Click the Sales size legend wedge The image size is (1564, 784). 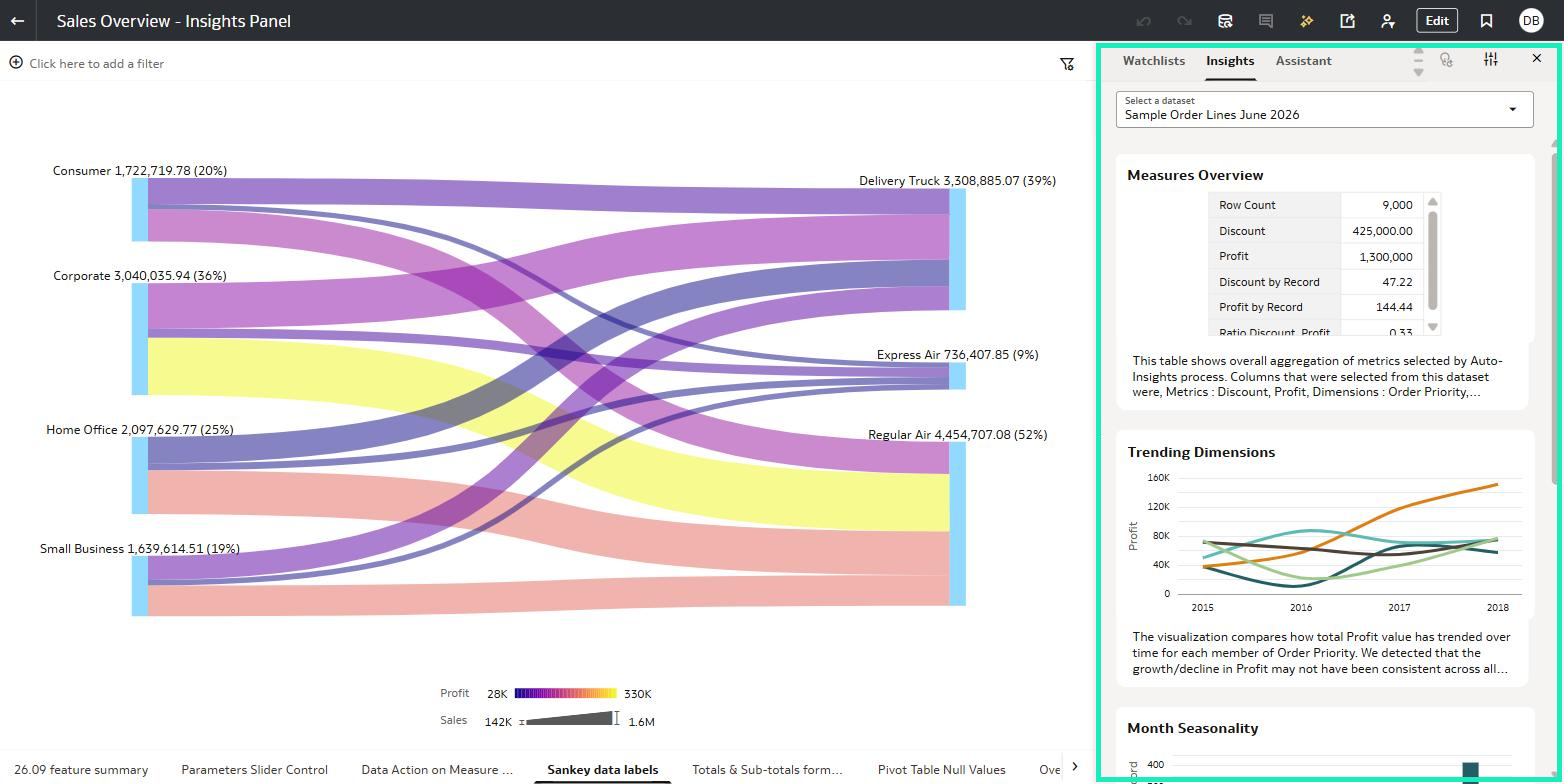click(x=568, y=718)
